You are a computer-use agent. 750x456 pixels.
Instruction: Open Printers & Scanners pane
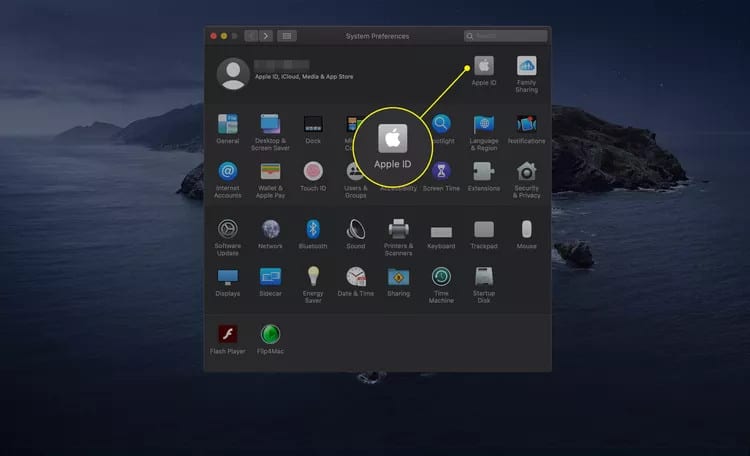(x=398, y=229)
